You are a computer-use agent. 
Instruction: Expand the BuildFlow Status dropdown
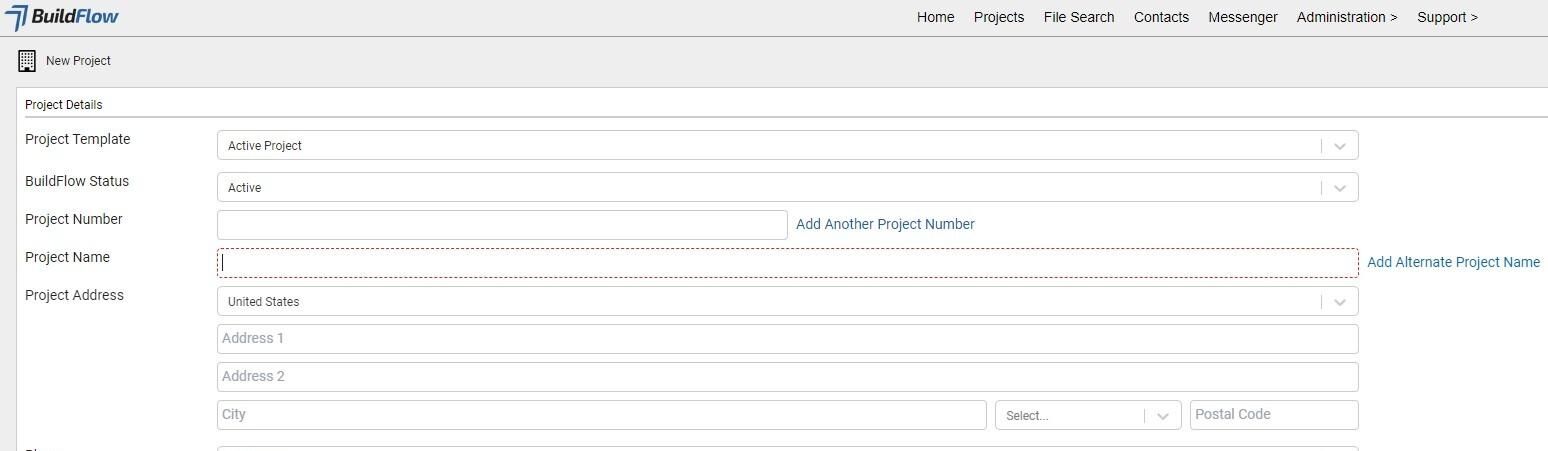(1339, 188)
